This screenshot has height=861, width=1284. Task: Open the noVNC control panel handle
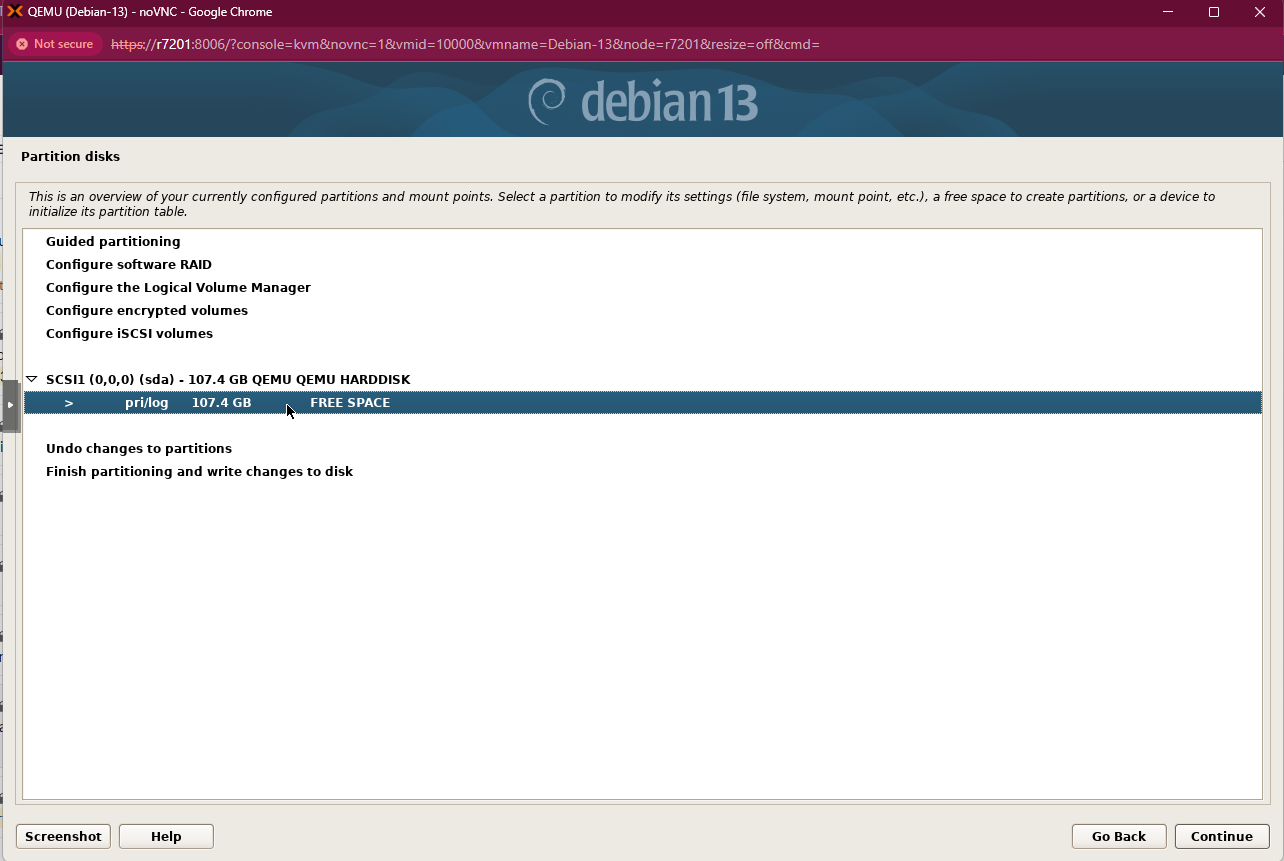[x=10, y=405]
